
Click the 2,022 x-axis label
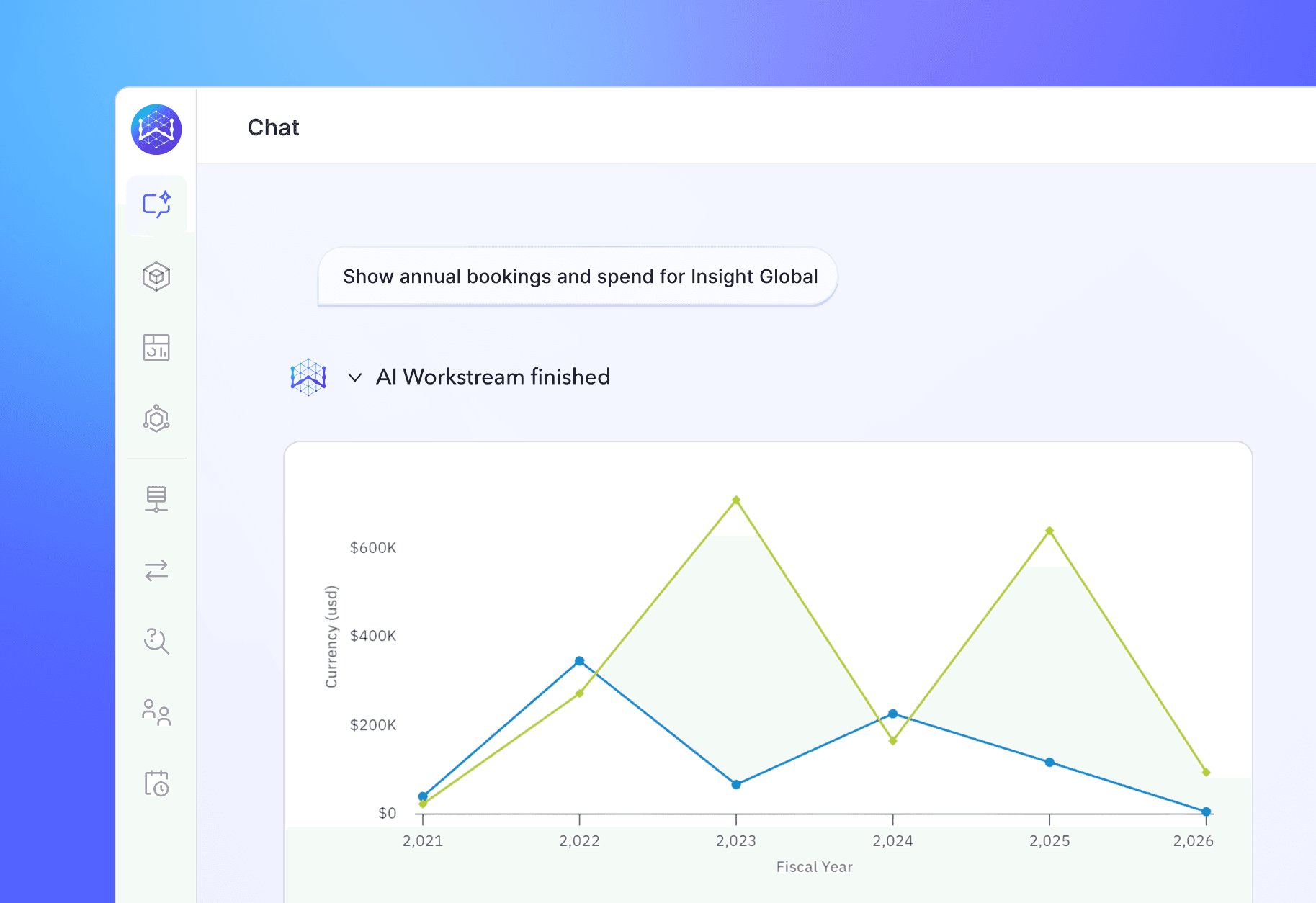coord(580,841)
